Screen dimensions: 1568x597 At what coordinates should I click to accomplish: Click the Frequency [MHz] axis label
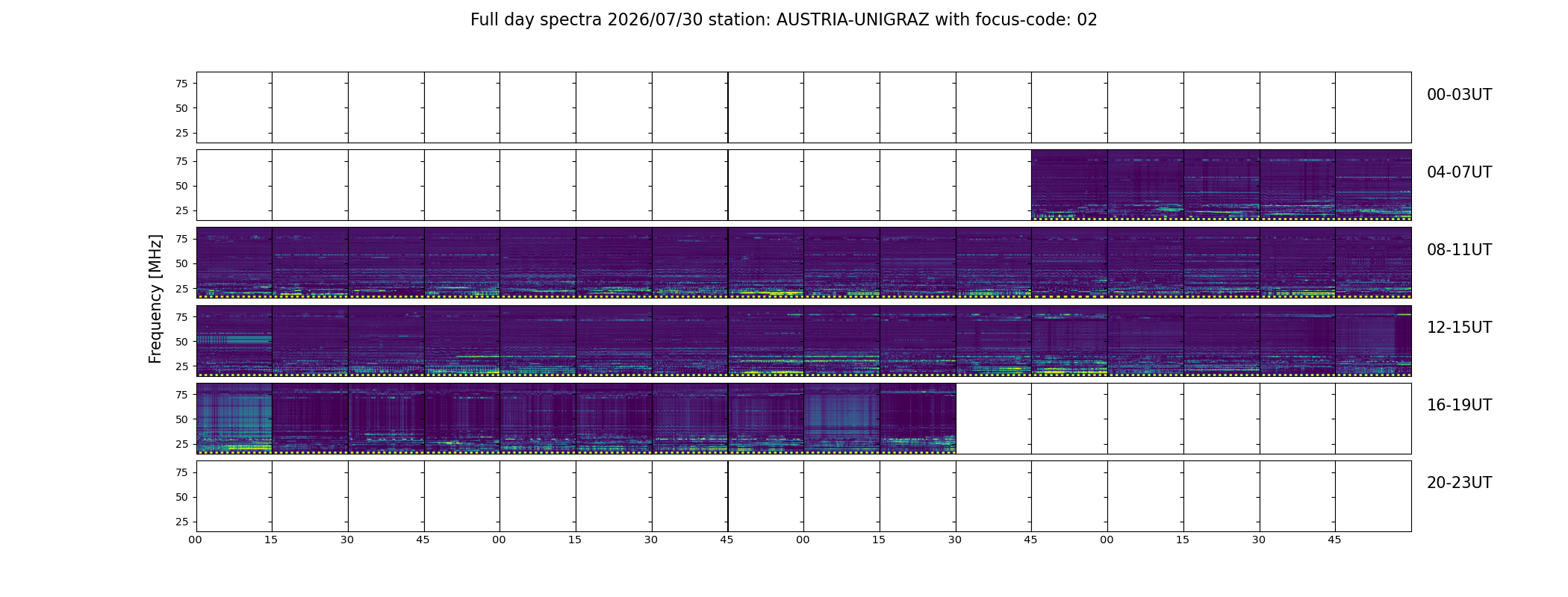coord(155,299)
